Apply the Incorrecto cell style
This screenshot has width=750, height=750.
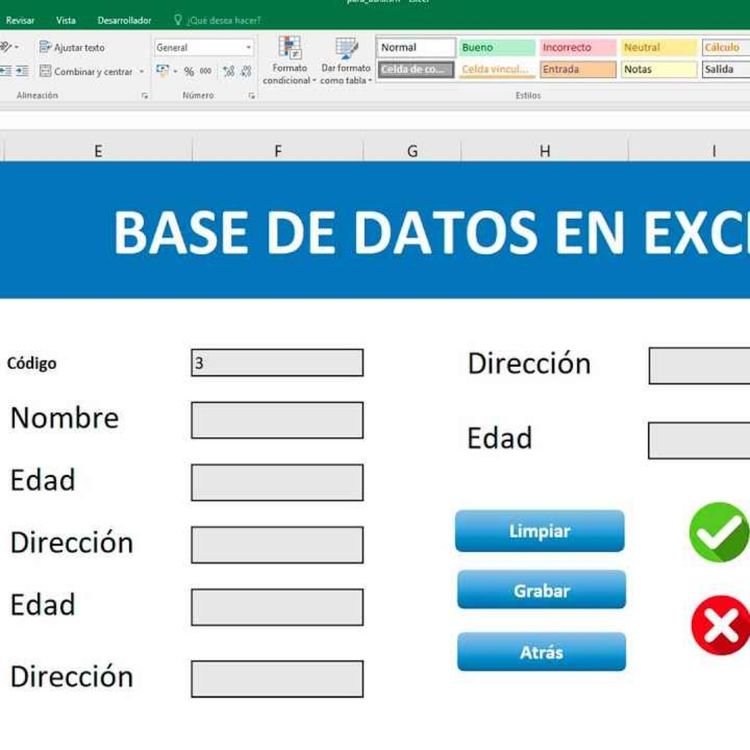578,47
